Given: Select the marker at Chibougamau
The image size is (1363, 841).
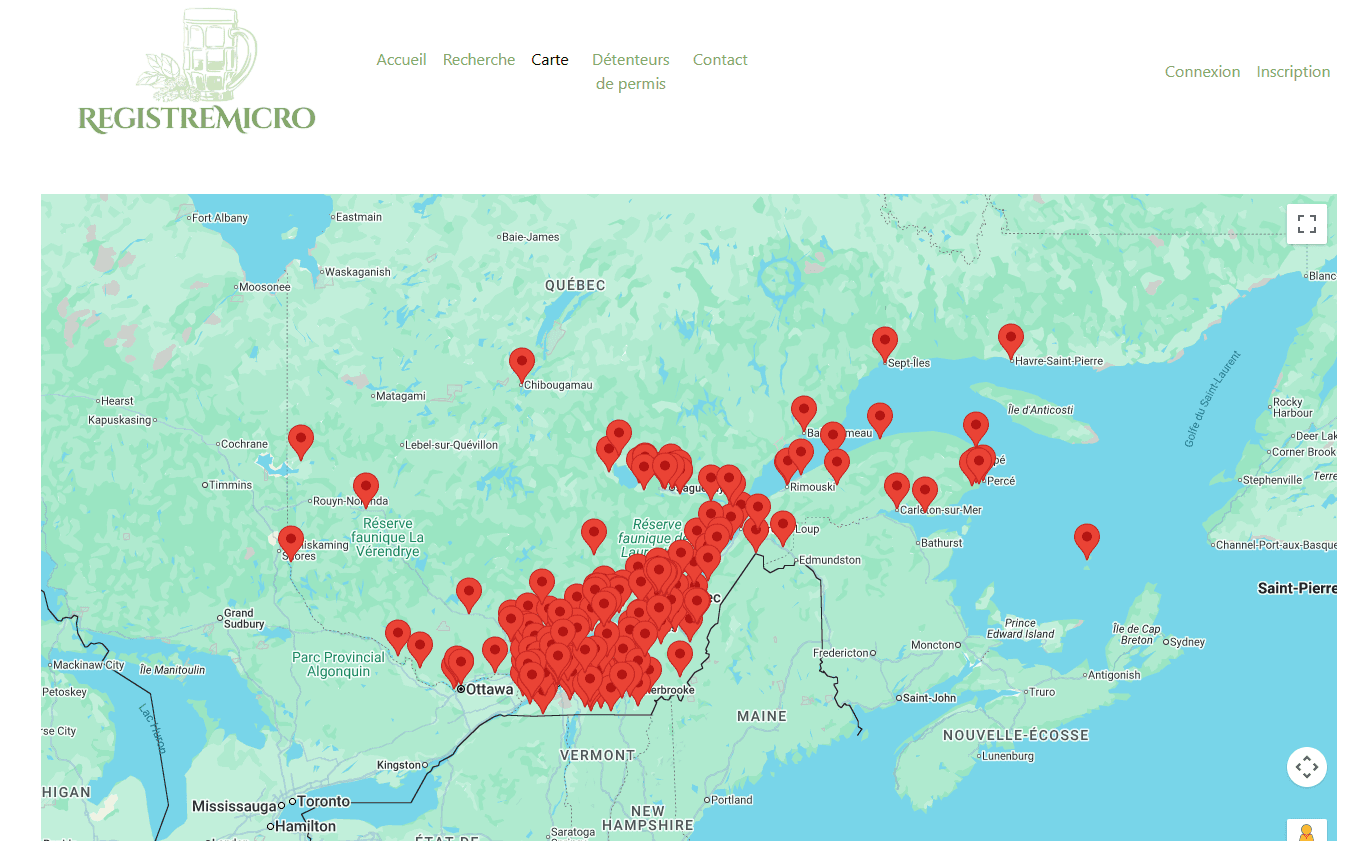Looking at the screenshot, I should [x=521, y=363].
